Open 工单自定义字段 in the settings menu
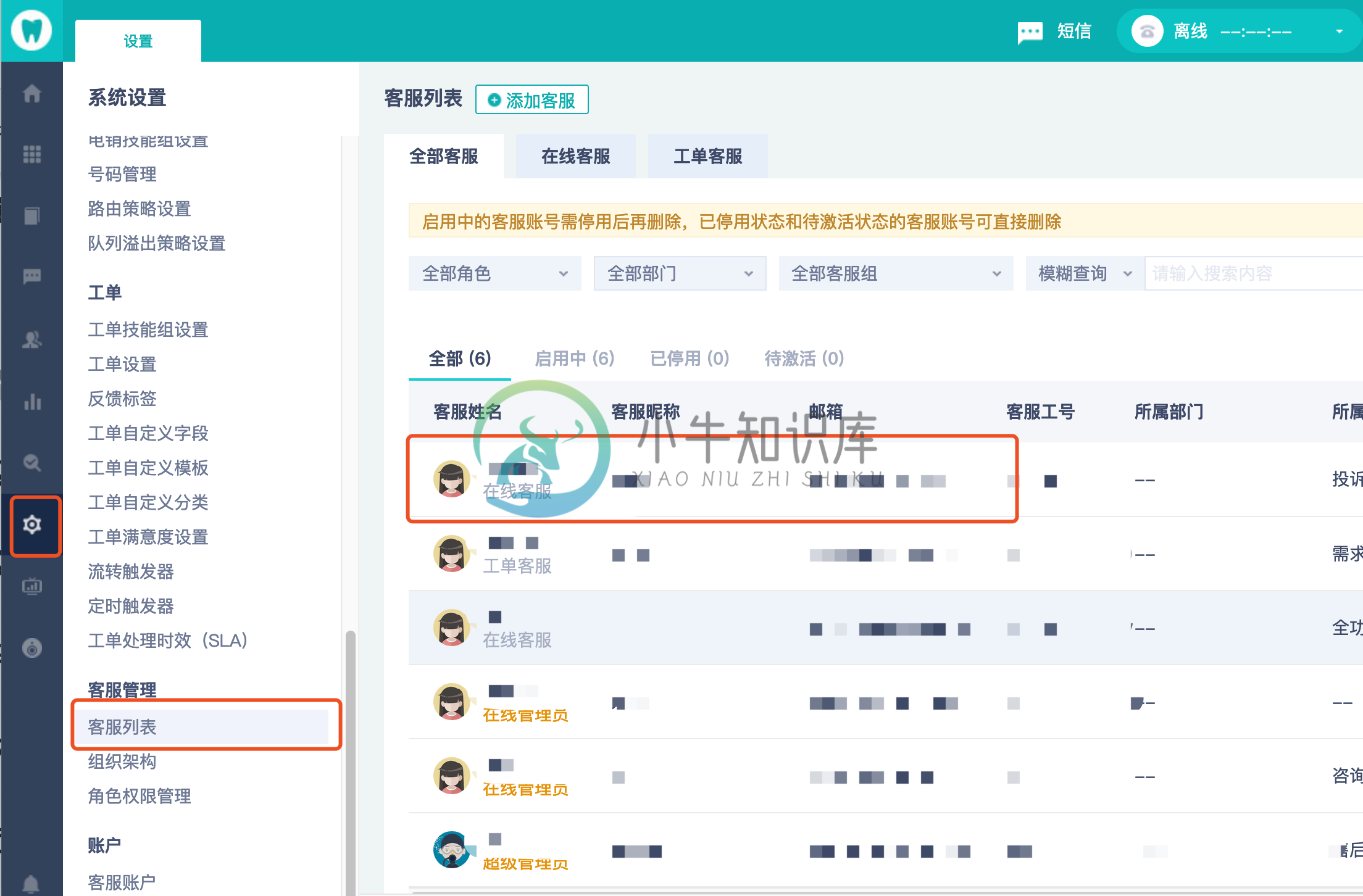This screenshot has width=1363, height=896. 148,433
